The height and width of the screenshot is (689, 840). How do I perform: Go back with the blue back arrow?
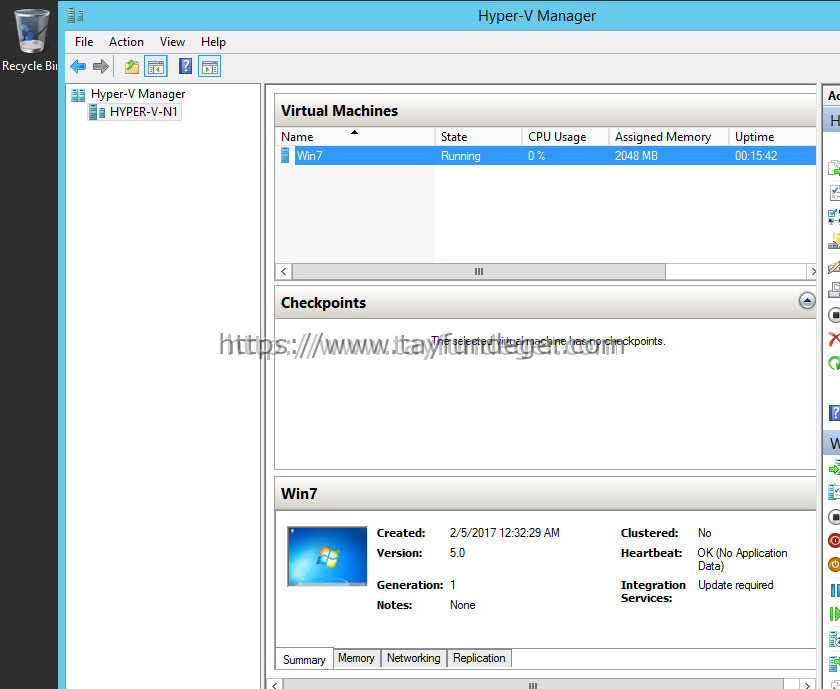[x=78, y=66]
